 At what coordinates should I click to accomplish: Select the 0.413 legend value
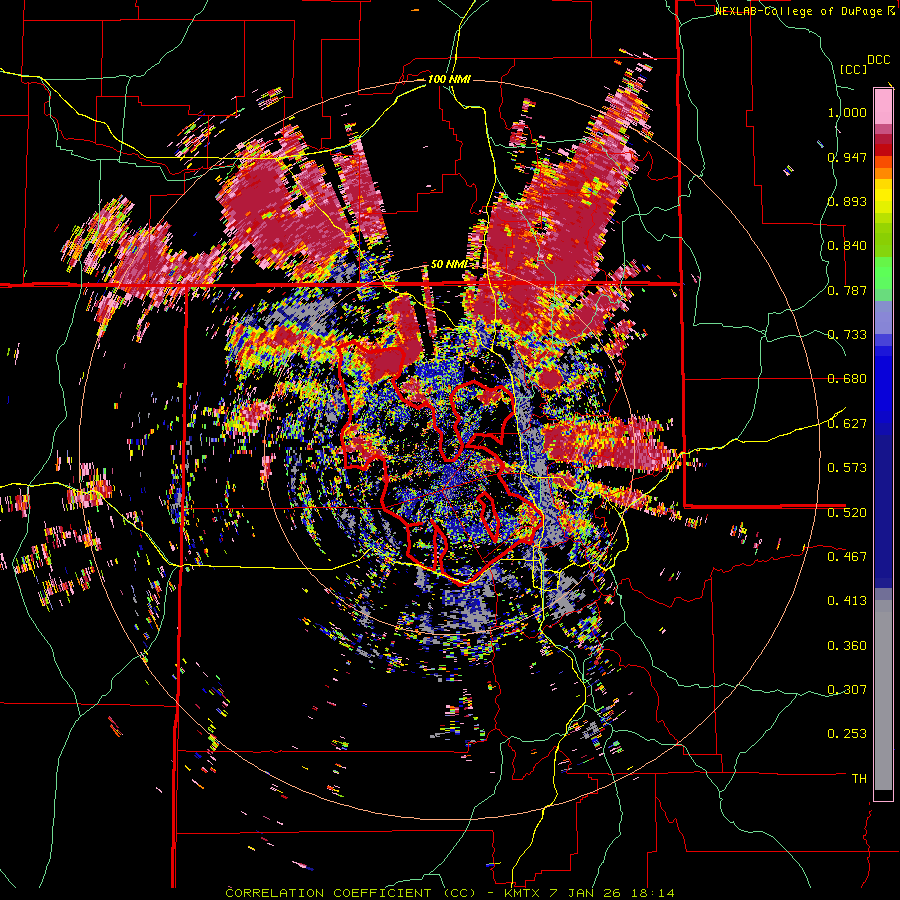coord(847,601)
